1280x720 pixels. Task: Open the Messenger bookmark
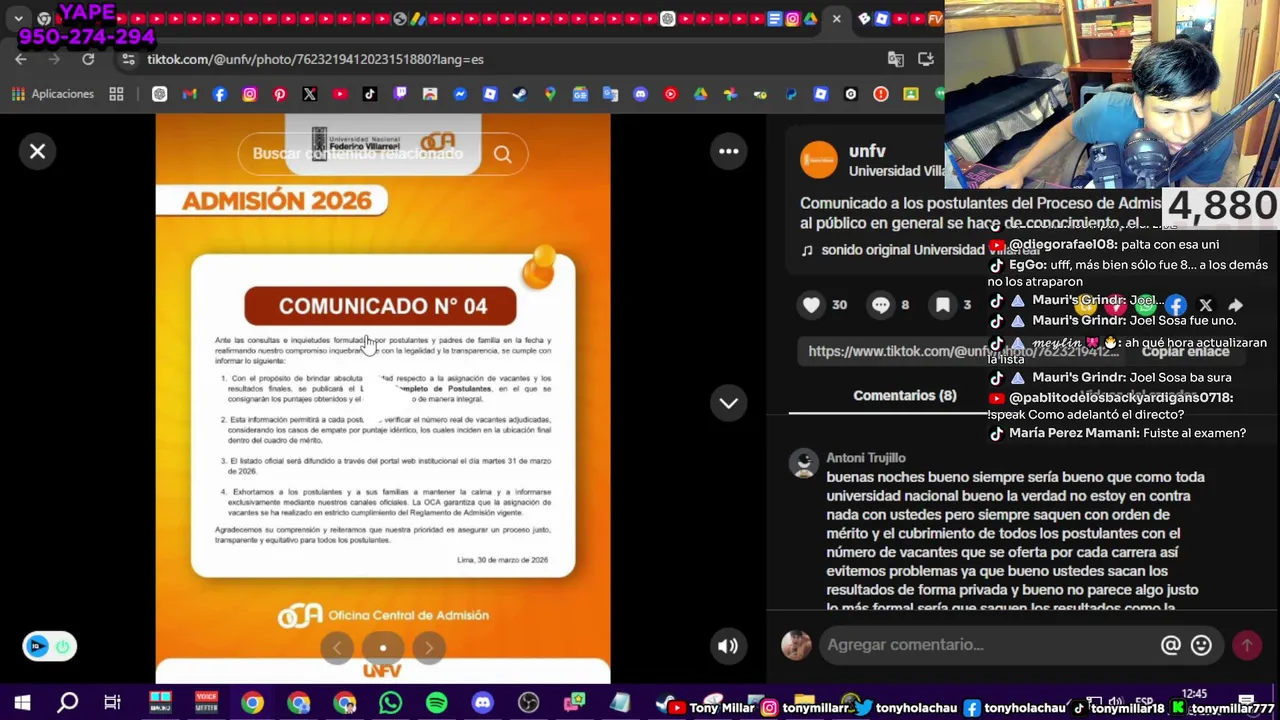[x=460, y=94]
